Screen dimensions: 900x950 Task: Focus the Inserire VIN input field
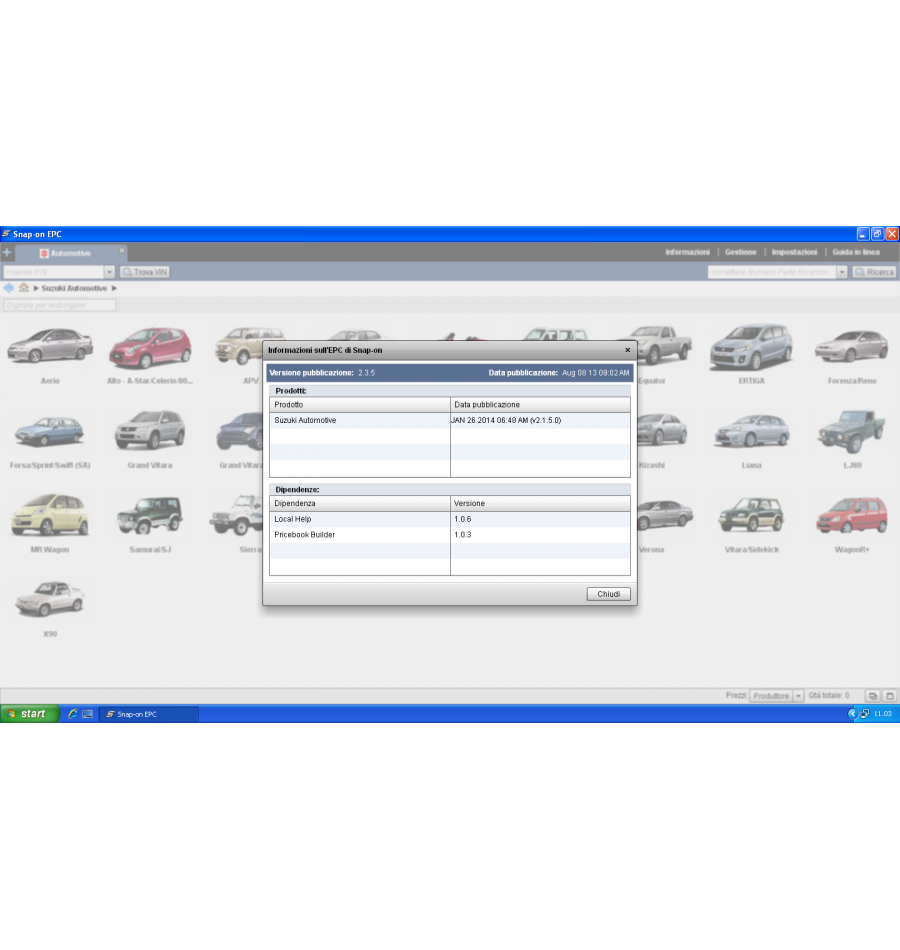[54, 272]
